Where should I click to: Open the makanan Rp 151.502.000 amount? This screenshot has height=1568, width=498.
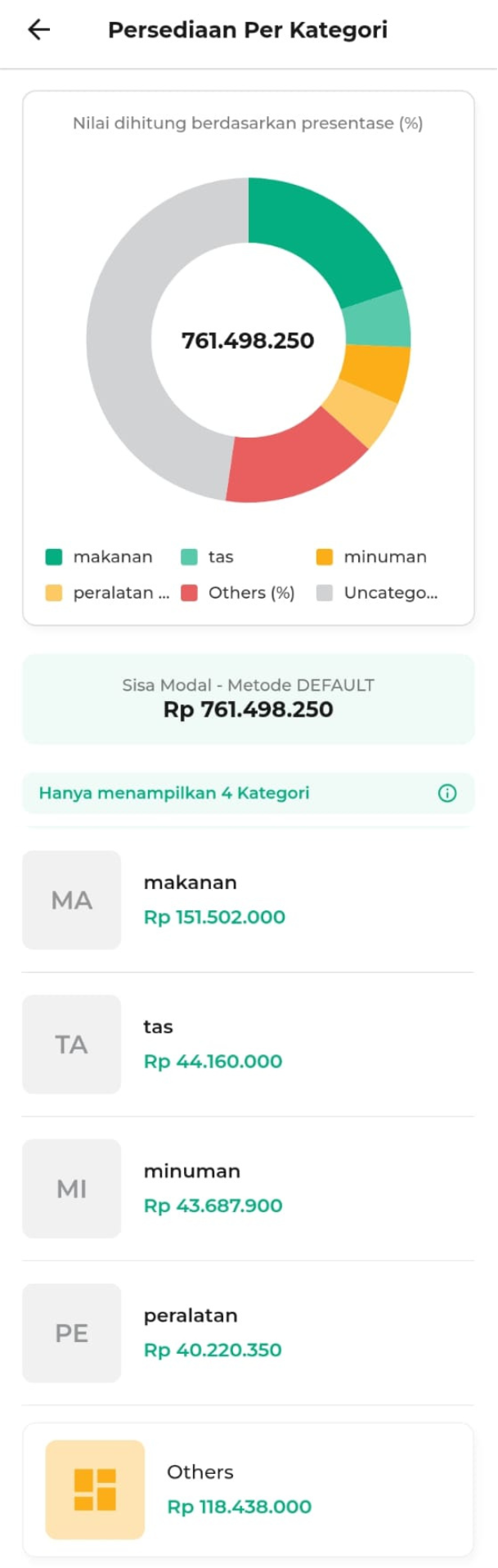click(x=214, y=917)
